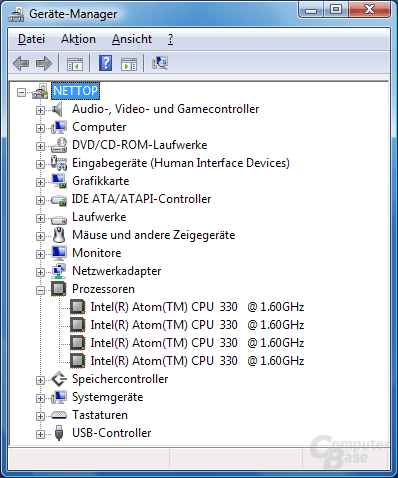Image resolution: width=398 pixels, height=478 pixels.
Task: Expand the Laufwerke node
Action: pos(40,218)
